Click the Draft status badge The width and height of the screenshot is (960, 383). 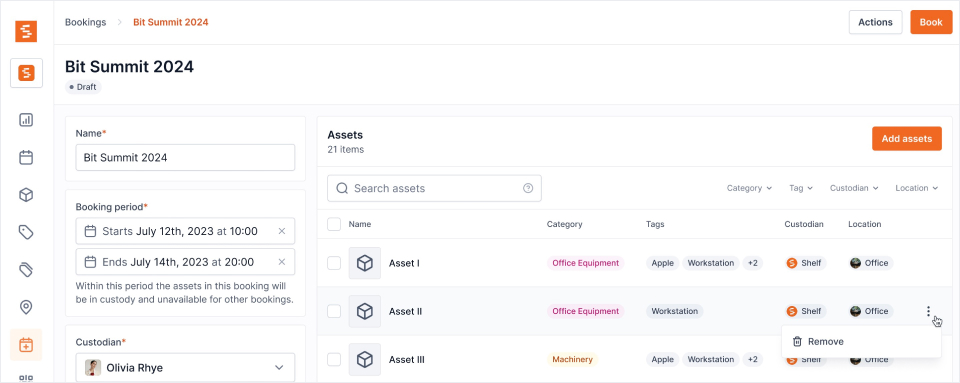(x=83, y=87)
